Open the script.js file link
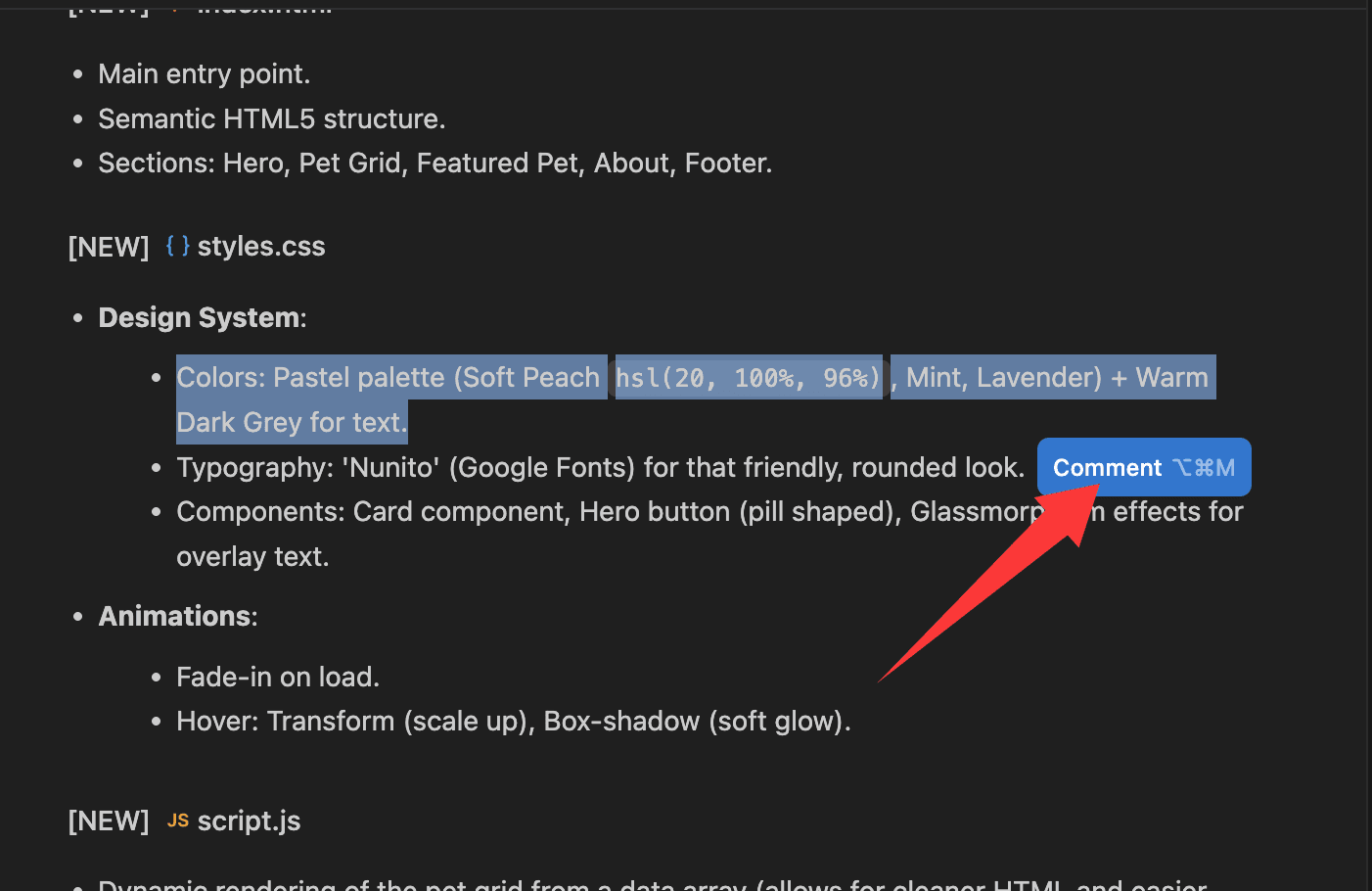This screenshot has width=1372, height=891. 249,821
